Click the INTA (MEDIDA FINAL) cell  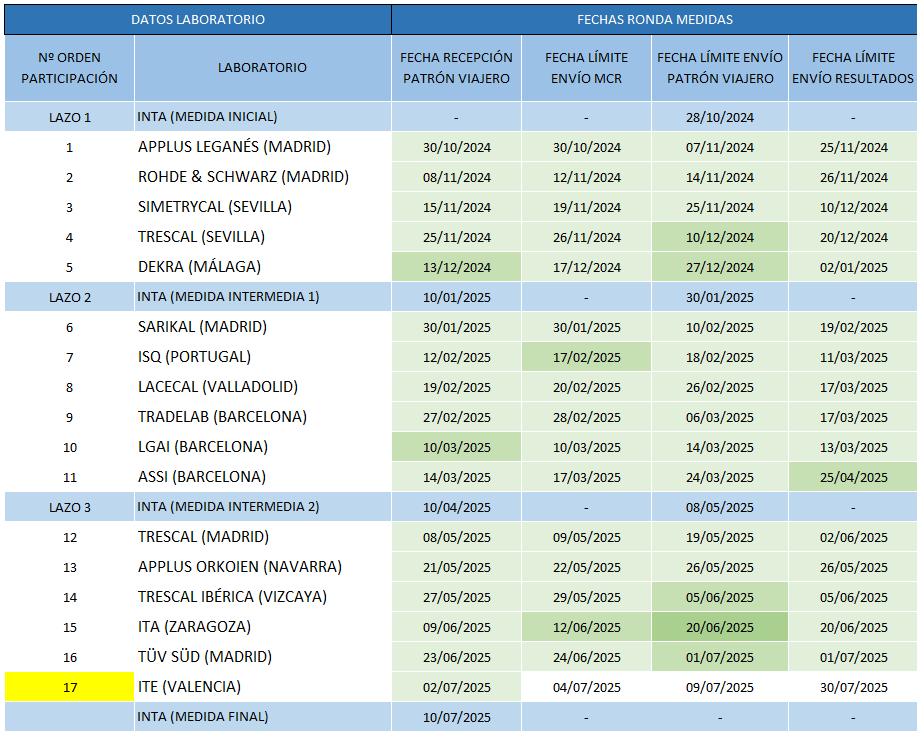263,717
